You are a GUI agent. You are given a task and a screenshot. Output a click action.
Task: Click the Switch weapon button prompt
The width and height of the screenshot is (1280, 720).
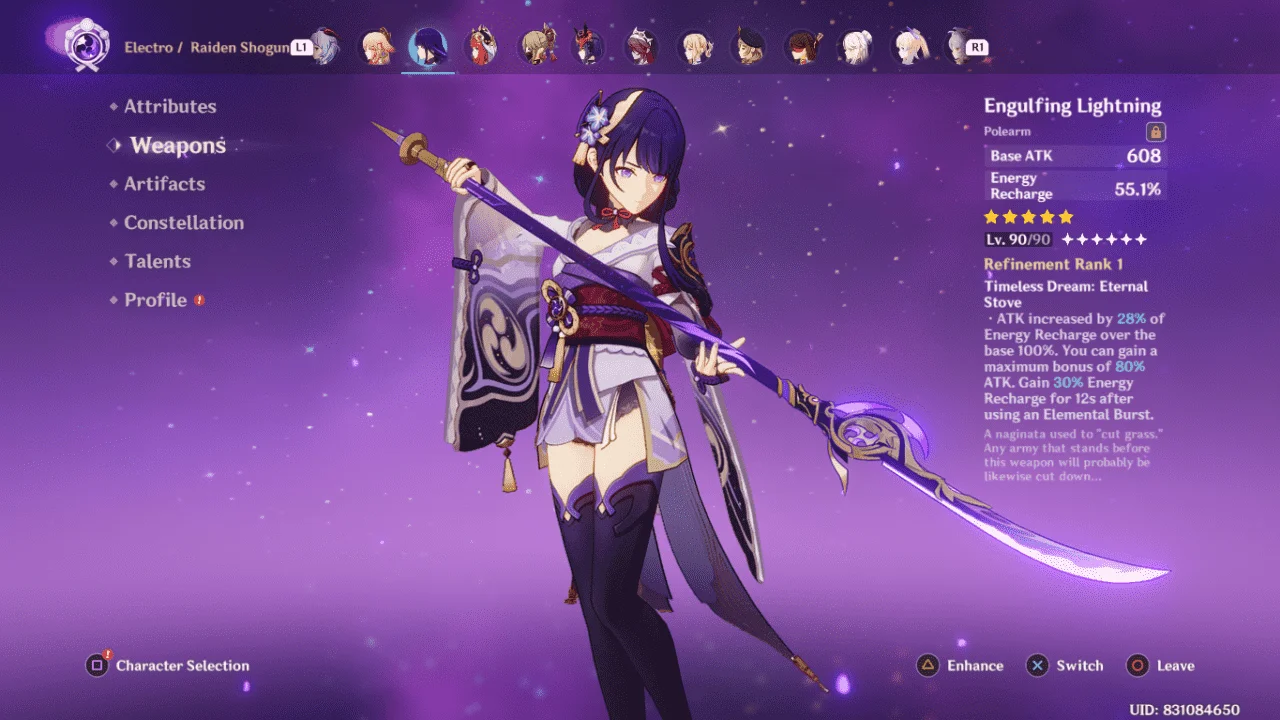pyautogui.click(x=1066, y=665)
